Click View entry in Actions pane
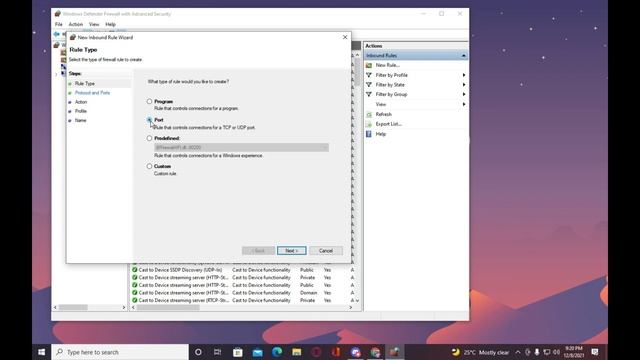Viewport: 640px width, 360px height. 380,104
